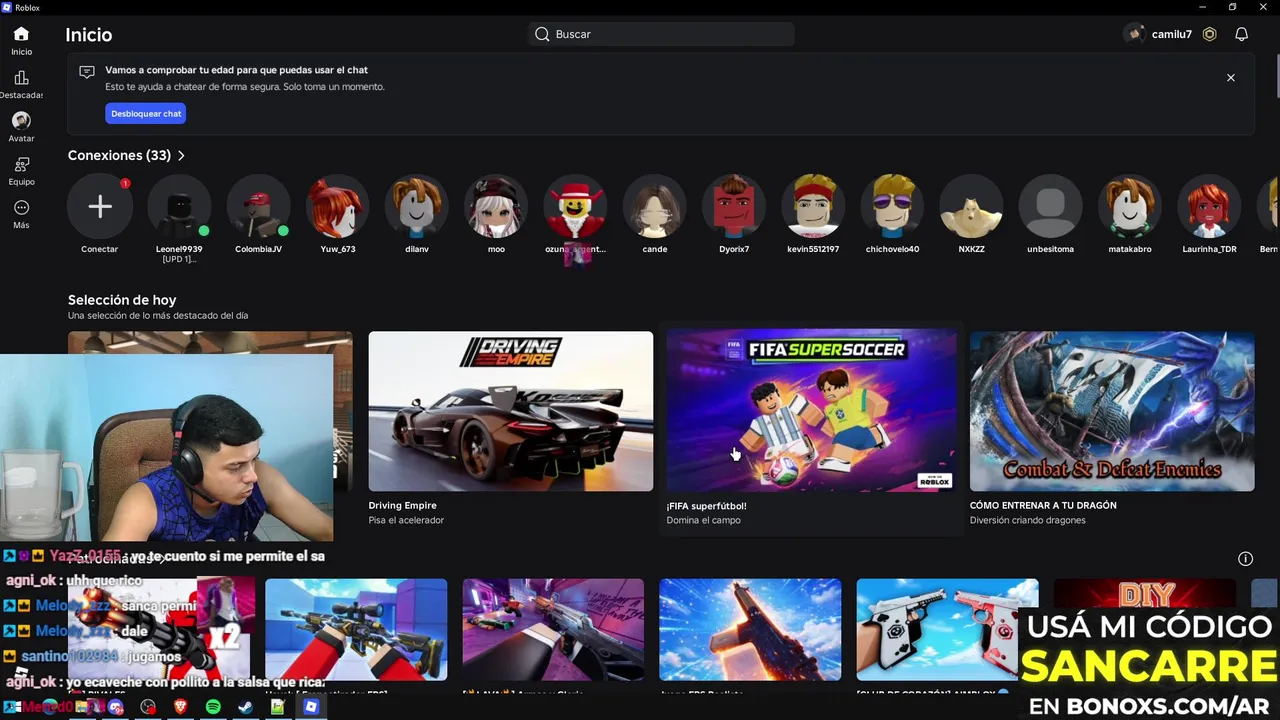Open camilu7 profile avatar

[x=1135, y=34]
